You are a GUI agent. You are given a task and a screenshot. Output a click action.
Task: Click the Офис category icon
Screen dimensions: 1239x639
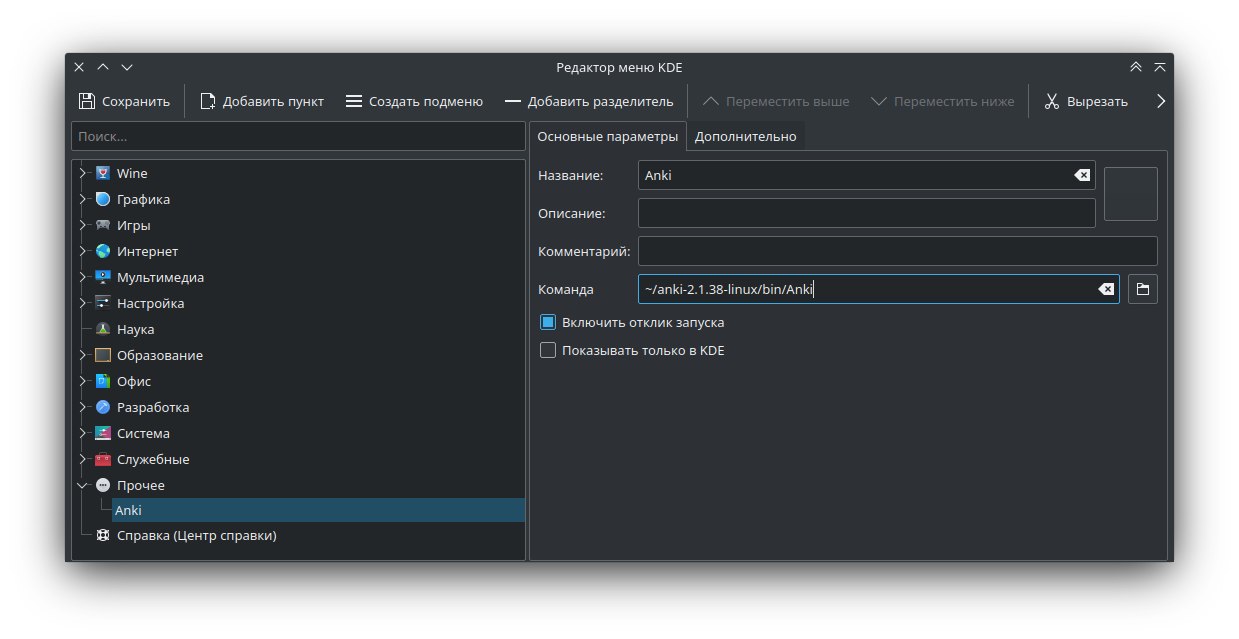click(x=103, y=381)
